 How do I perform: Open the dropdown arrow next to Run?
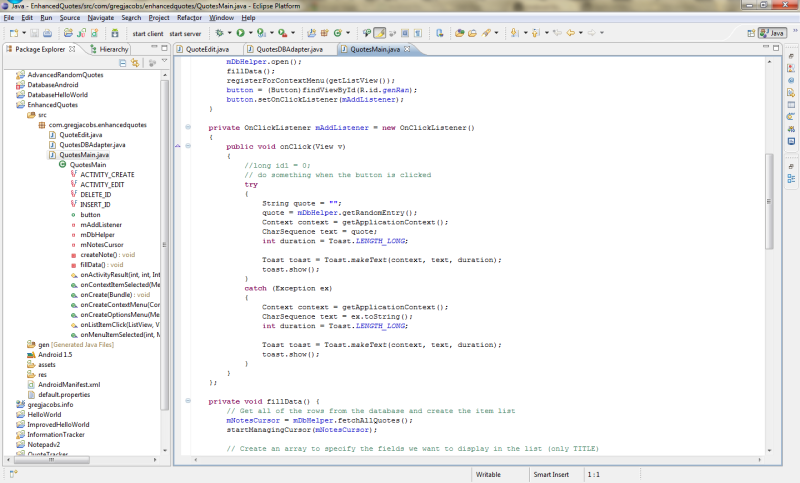pyautogui.click(x=250, y=33)
